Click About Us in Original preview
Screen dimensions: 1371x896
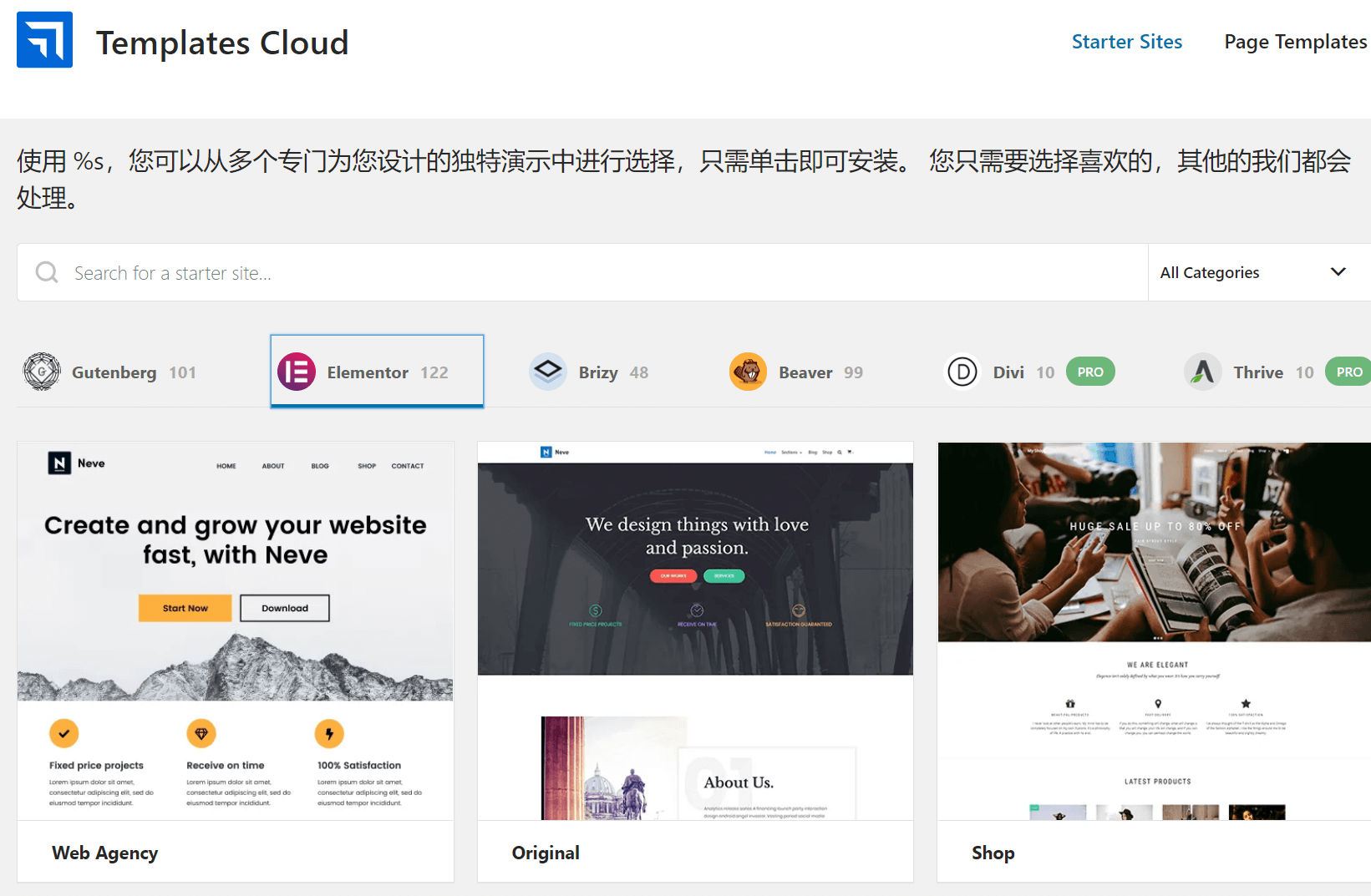click(x=739, y=782)
